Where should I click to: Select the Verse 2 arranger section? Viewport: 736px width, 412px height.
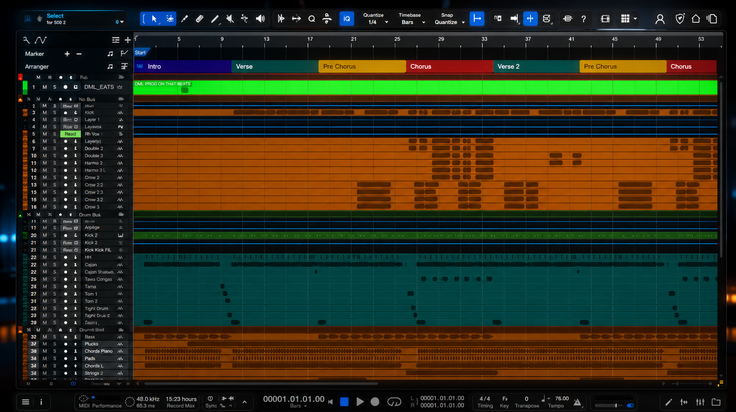(x=536, y=67)
